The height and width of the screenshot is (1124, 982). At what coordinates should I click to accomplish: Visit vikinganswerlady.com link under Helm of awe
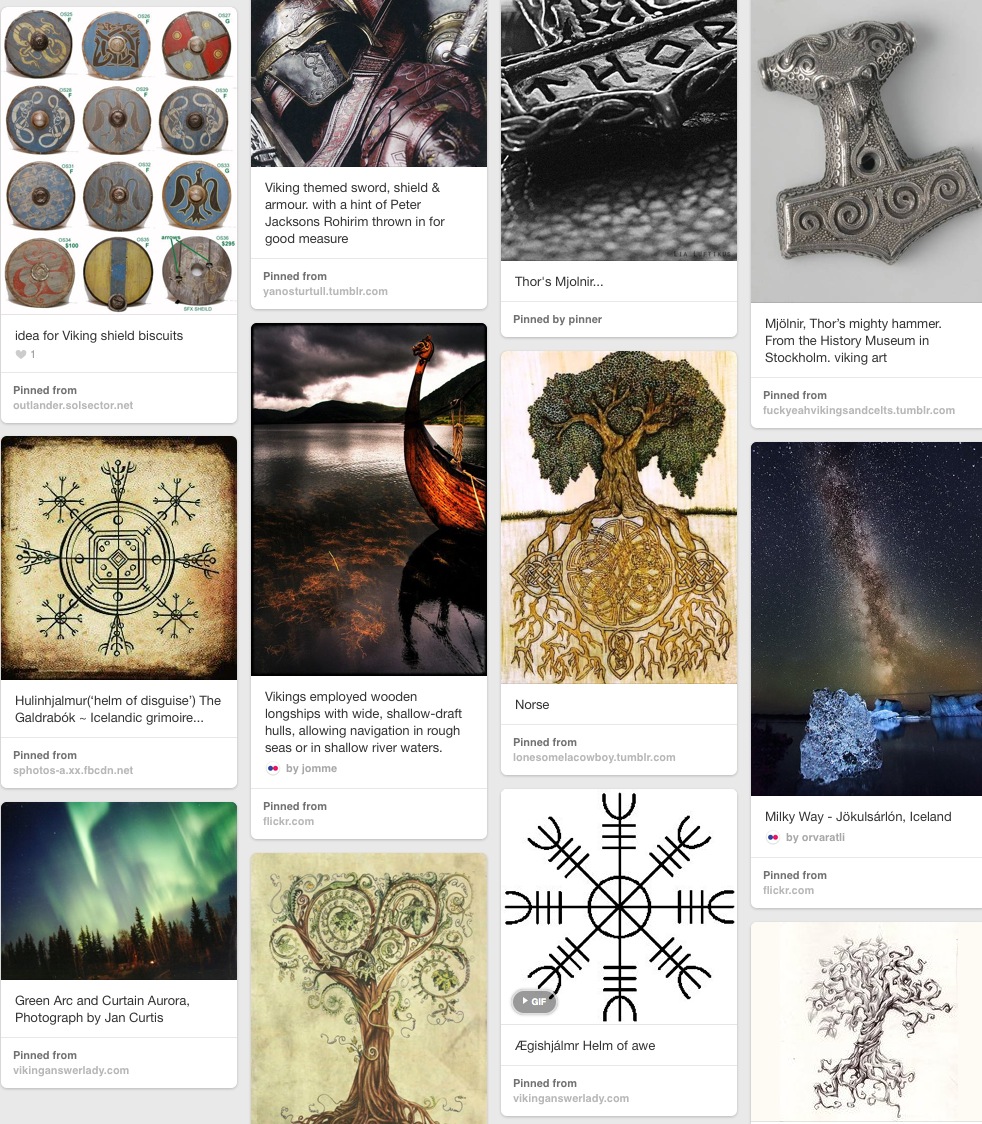[571, 1099]
